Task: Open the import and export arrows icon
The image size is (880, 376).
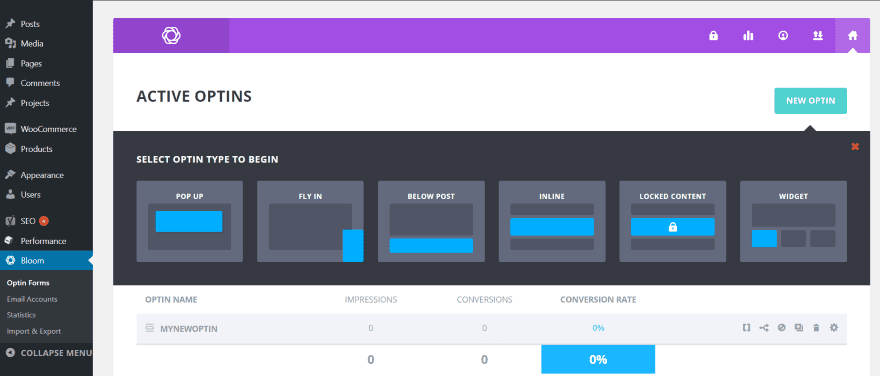Action: pyautogui.click(x=817, y=36)
